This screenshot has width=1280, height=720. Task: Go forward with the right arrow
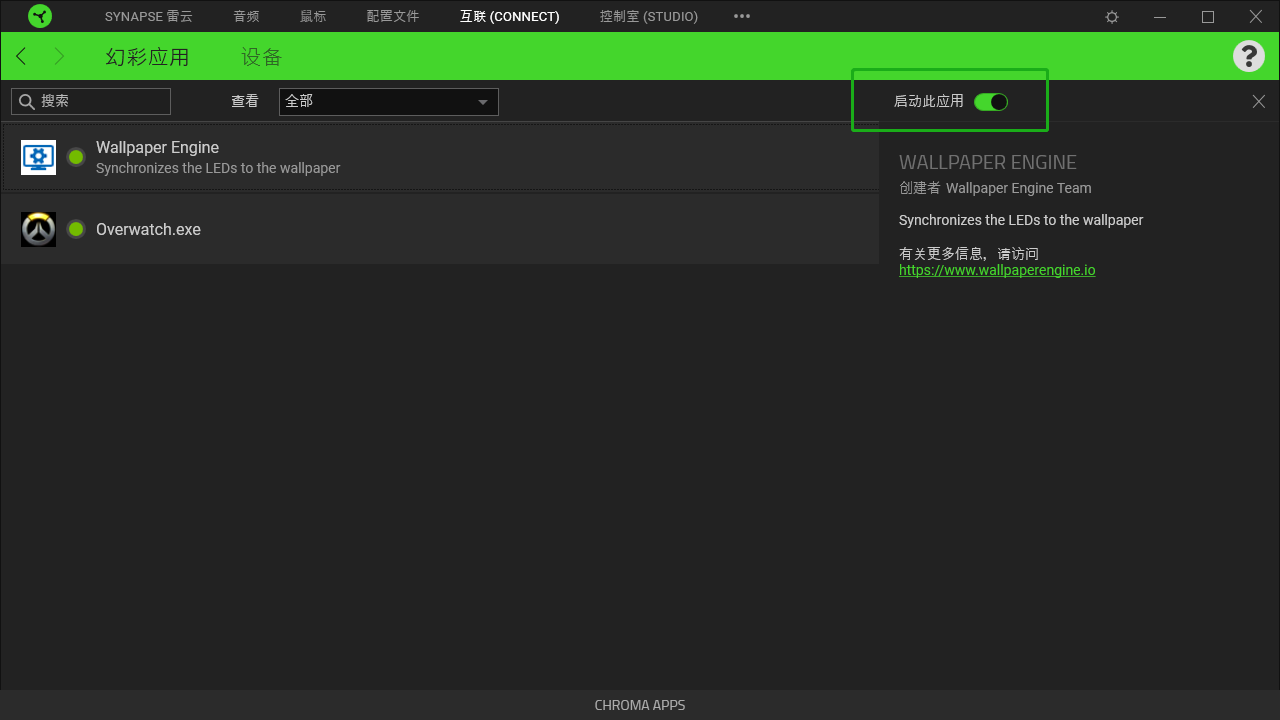click(x=59, y=56)
